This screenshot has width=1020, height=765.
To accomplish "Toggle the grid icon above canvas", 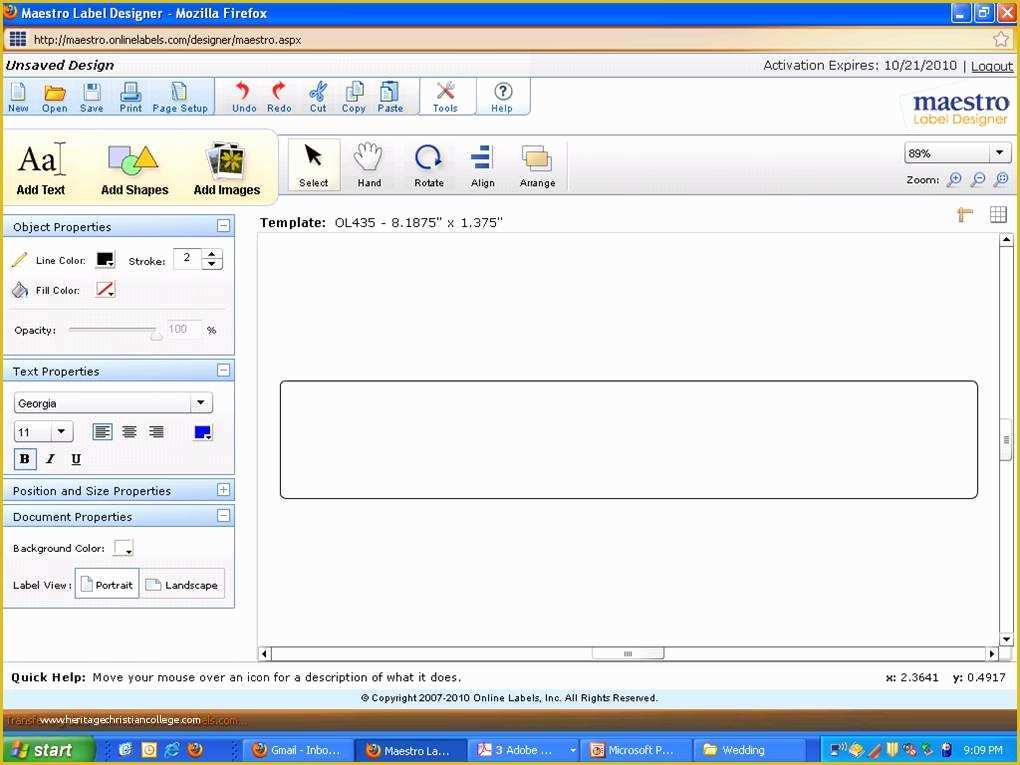I will (998, 214).
